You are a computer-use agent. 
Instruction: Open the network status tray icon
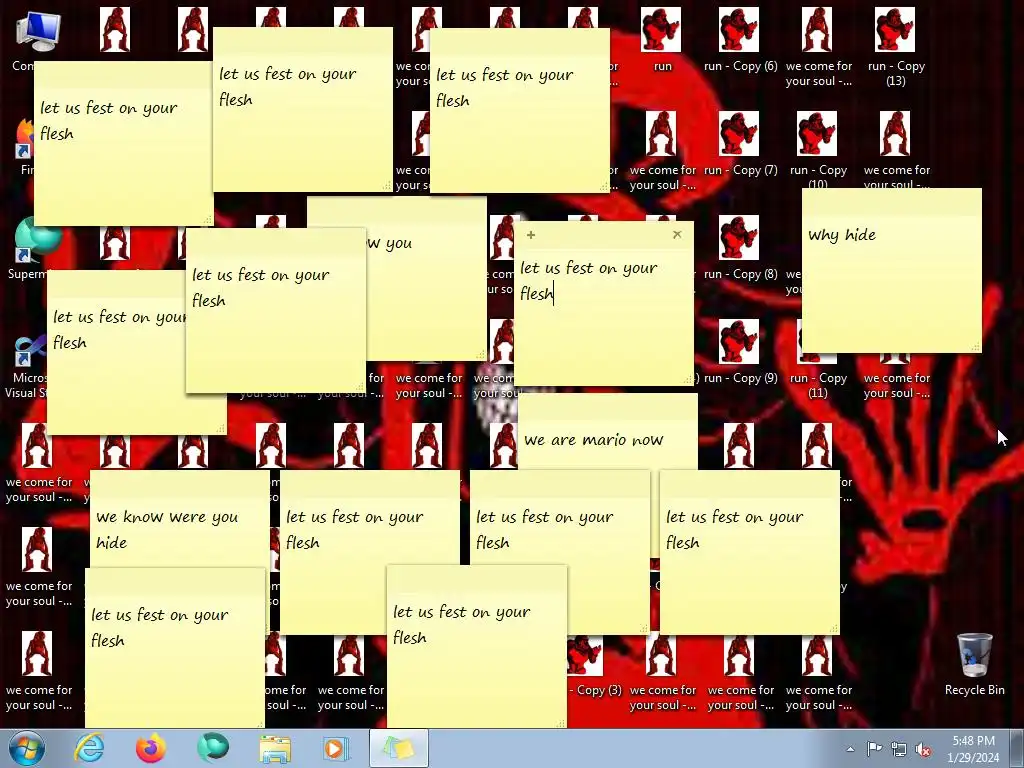pyautogui.click(x=899, y=749)
